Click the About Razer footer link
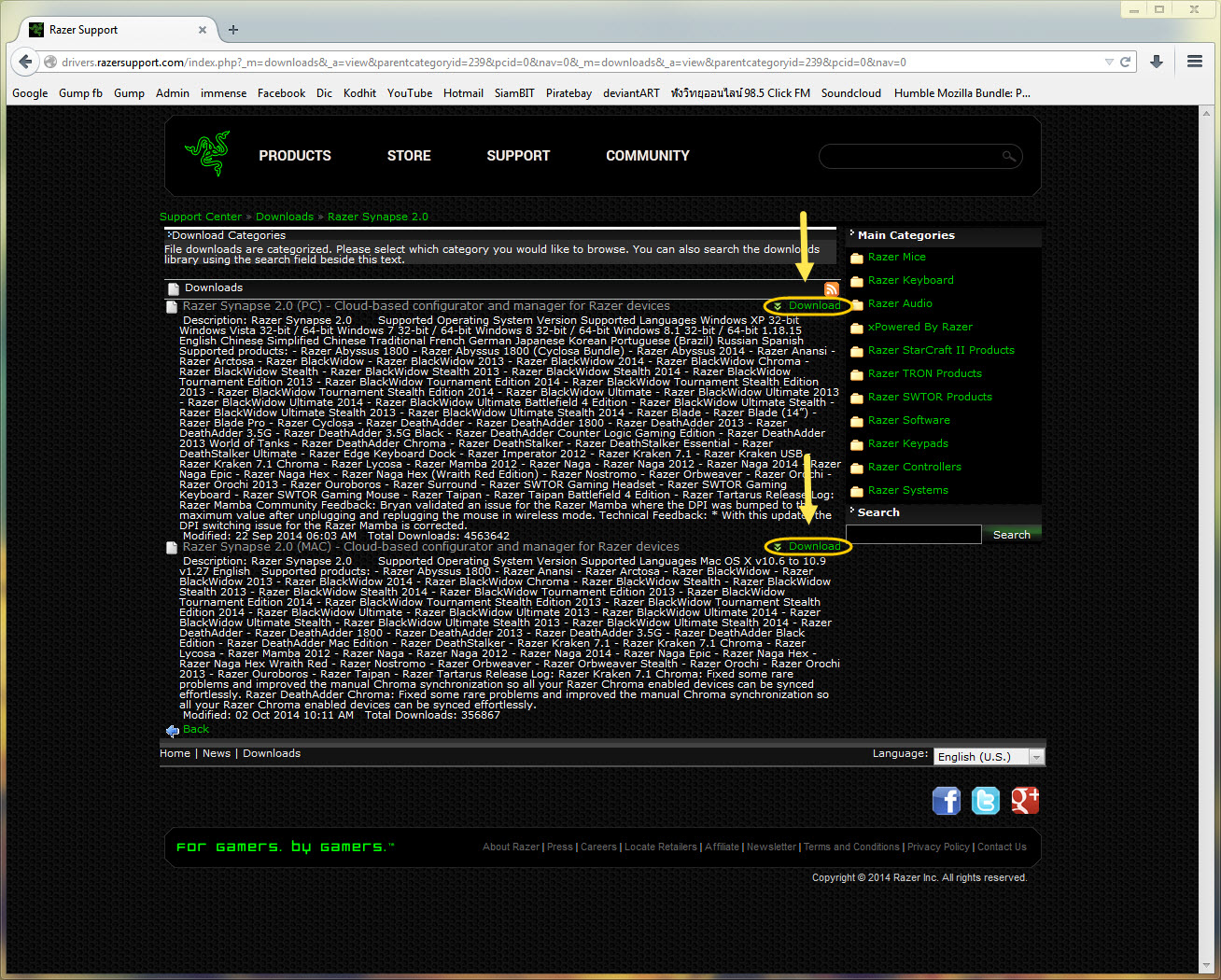The height and width of the screenshot is (980, 1221). click(511, 847)
